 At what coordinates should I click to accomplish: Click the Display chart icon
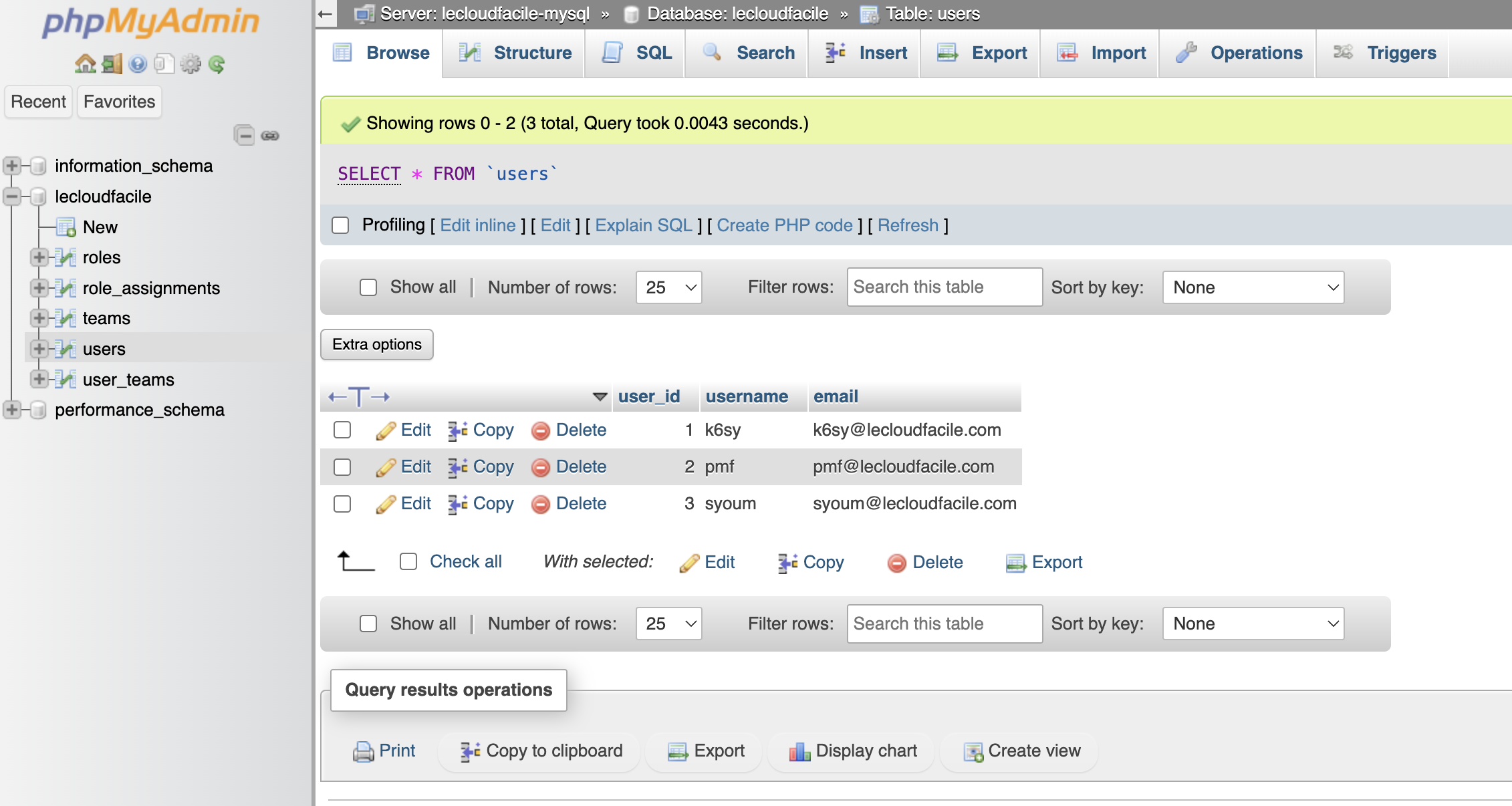(x=799, y=752)
